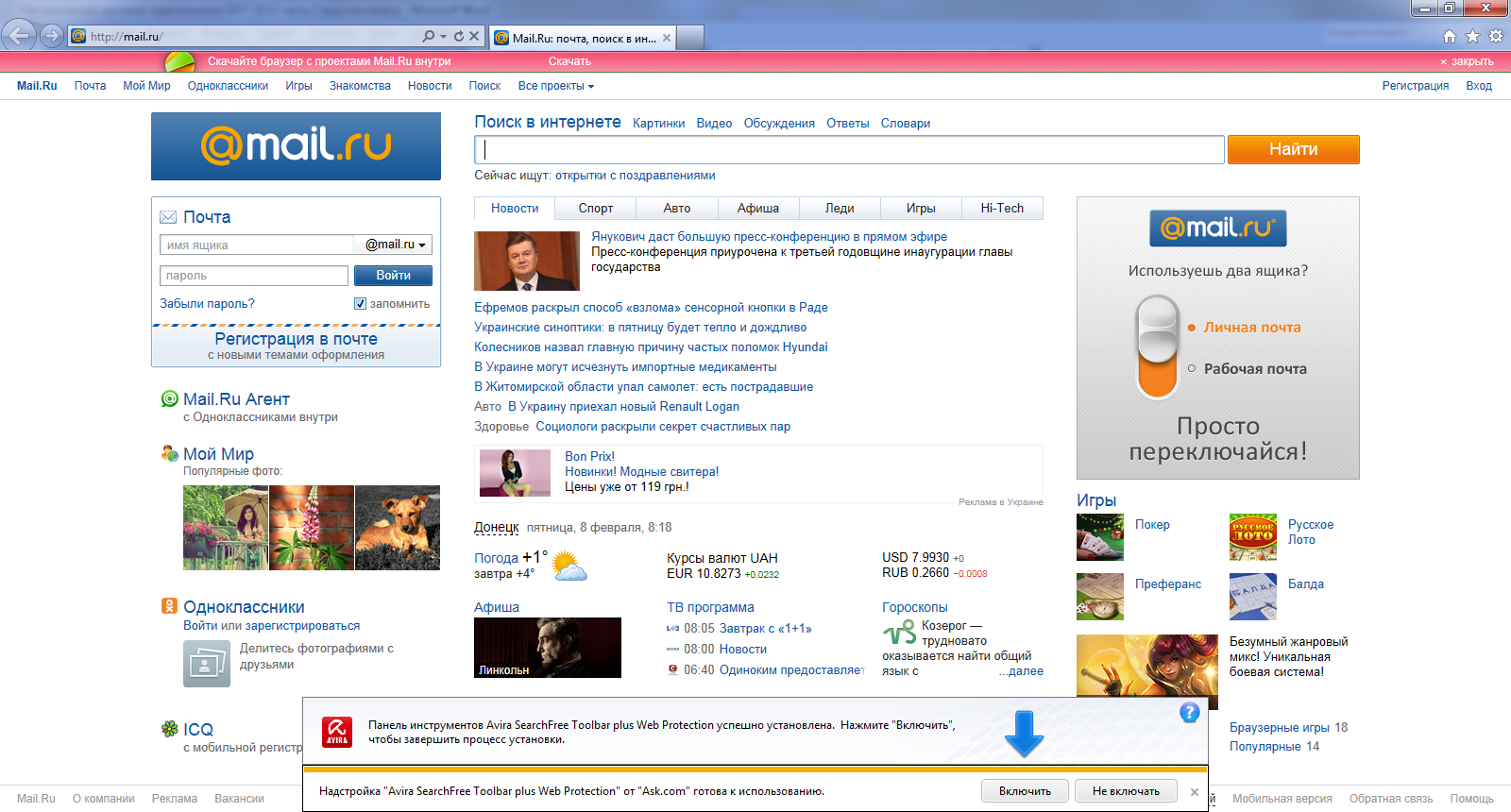
Task: Switch to the Hi-Tech tab
Action: point(1002,209)
